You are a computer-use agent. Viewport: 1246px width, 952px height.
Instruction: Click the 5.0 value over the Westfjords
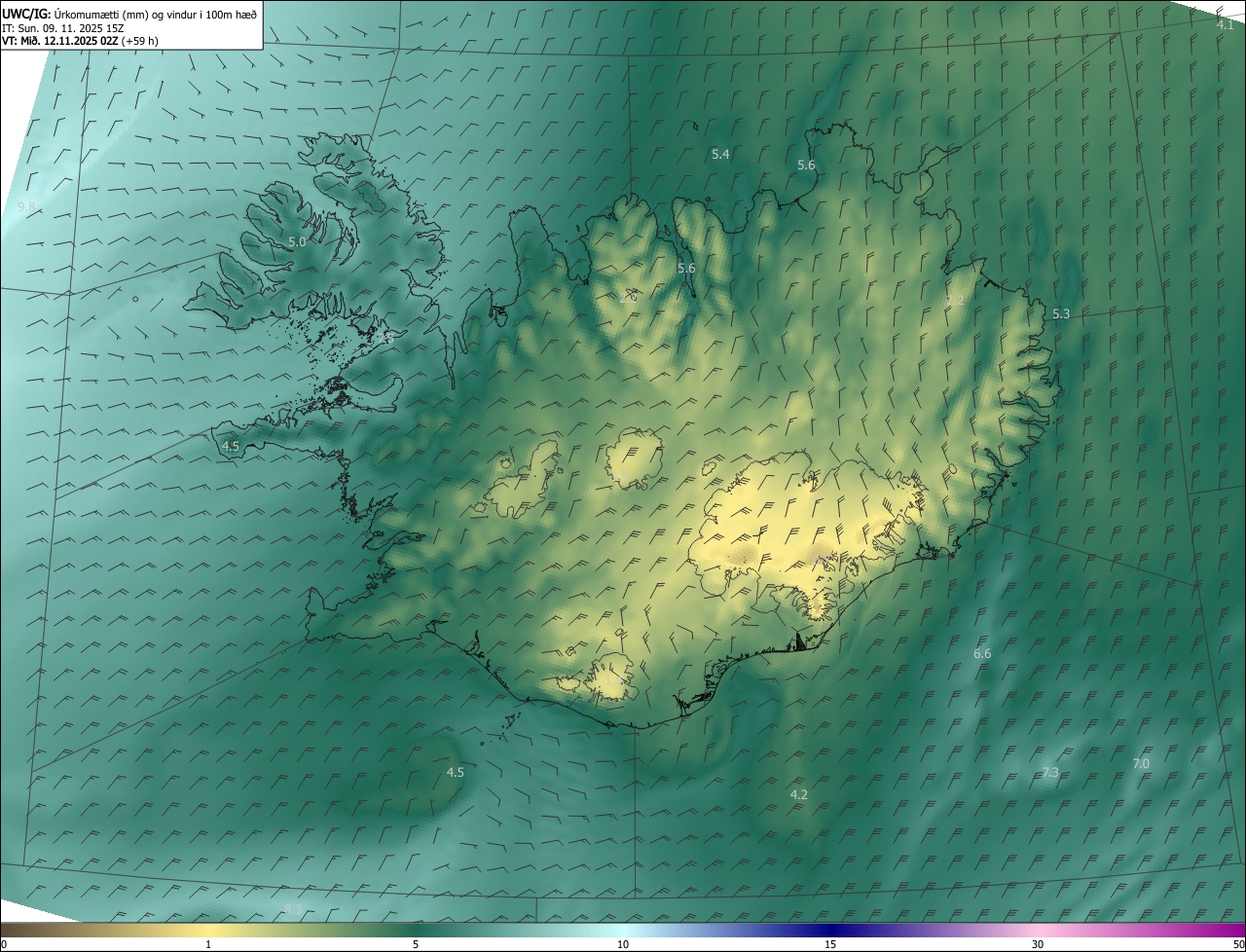tap(297, 241)
